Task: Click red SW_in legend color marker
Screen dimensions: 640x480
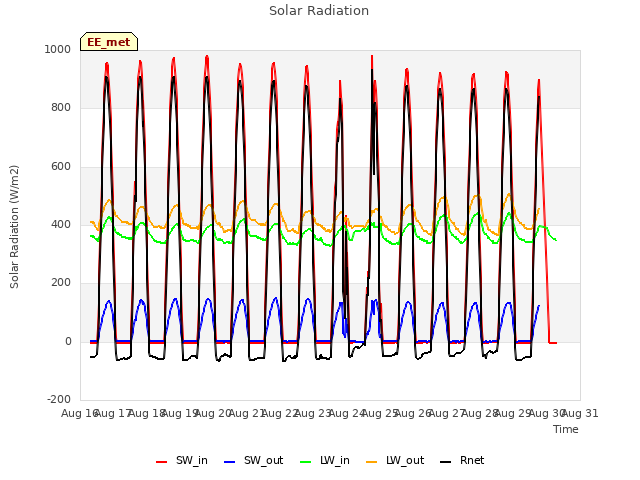Action: pyautogui.click(x=162, y=462)
